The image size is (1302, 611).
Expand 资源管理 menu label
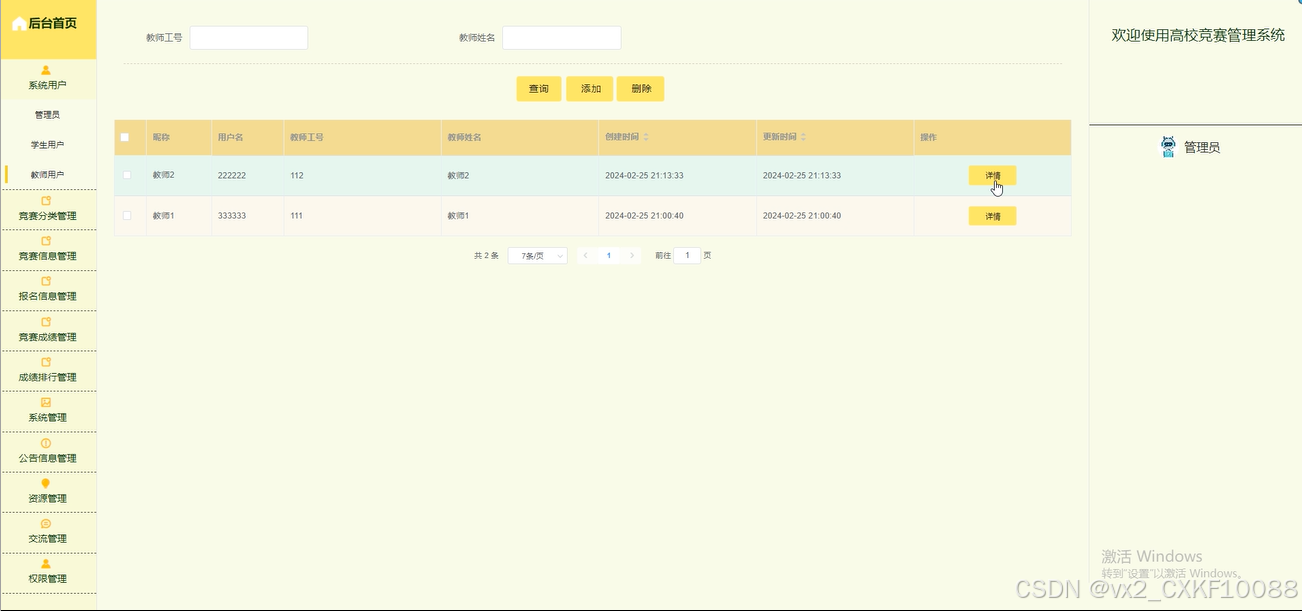47,499
